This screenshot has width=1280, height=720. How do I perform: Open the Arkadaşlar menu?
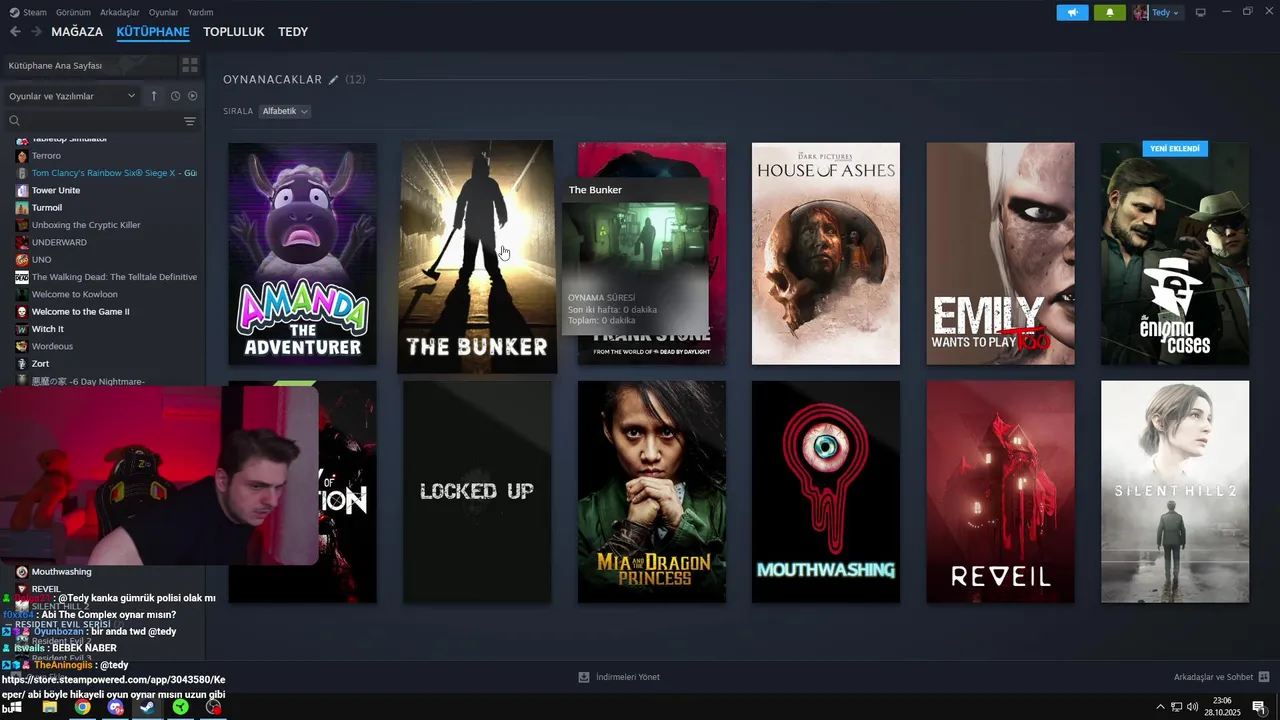coord(120,12)
